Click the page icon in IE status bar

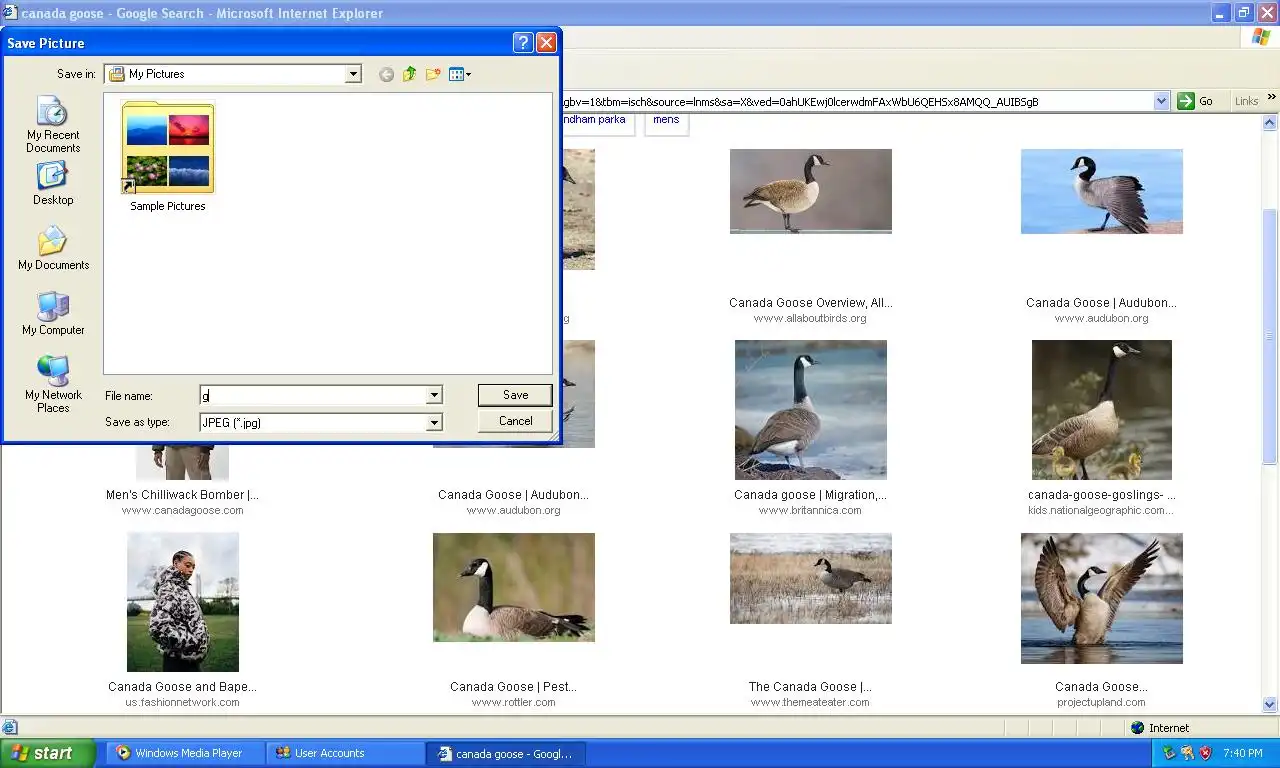click(x=9, y=728)
